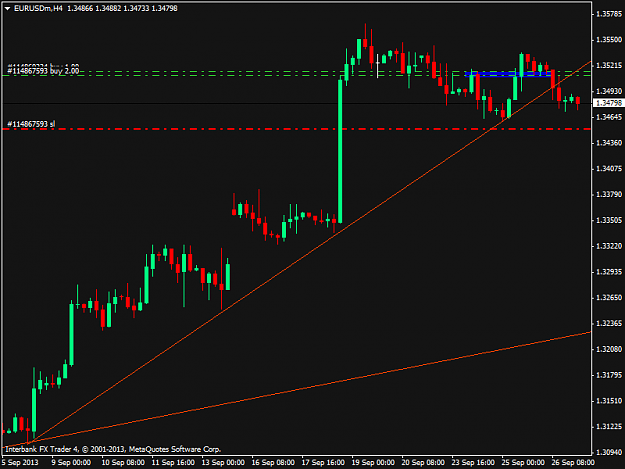Image resolution: width=625 pixels, height=469 pixels.
Task: Click the 9 Sep 00:00 time label
Action: 71,463
